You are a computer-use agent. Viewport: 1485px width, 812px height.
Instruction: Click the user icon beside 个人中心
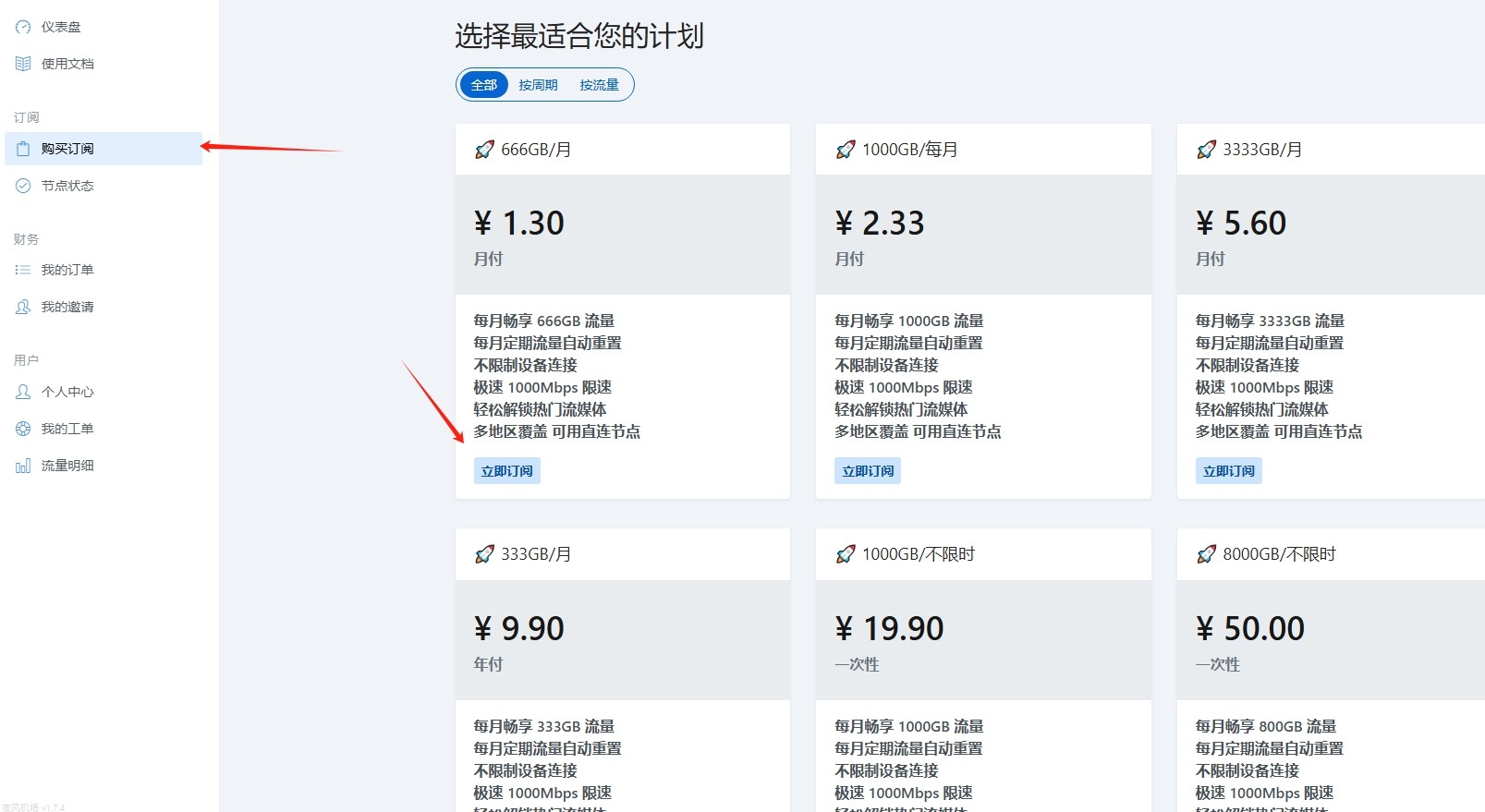pyautogui.click(x=23, y=392)
